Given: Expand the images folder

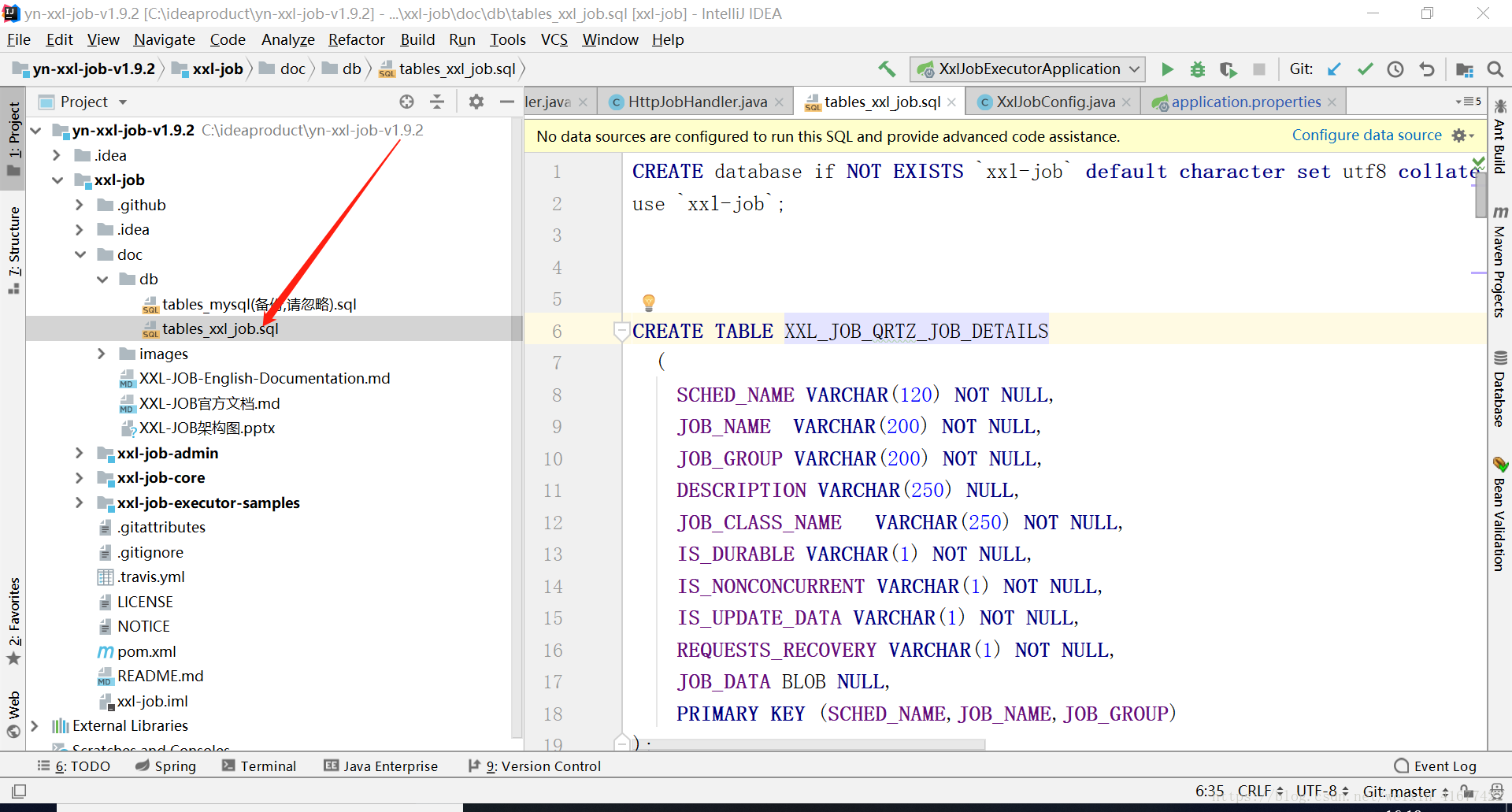Looking at the screenshot, I should click(x=101, y=354).
